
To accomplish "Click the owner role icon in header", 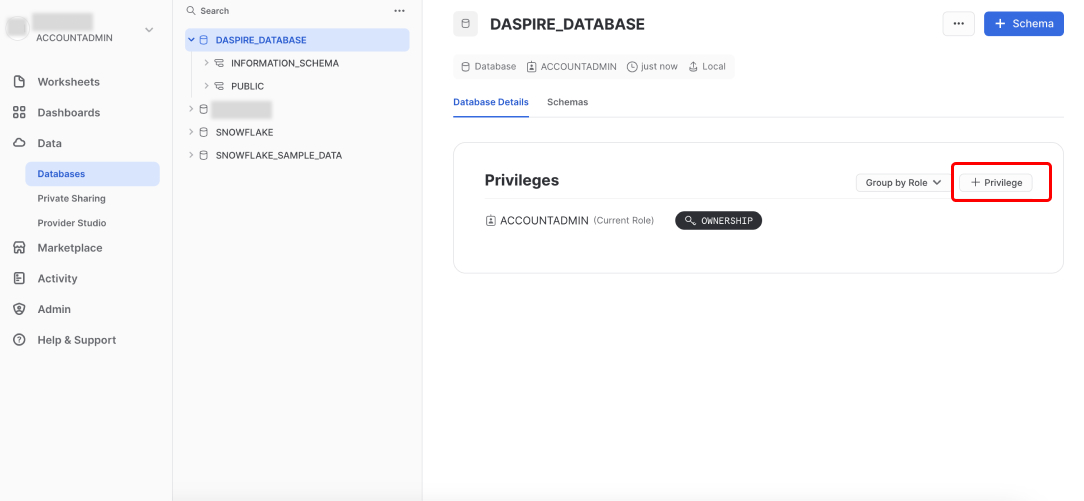I will [532, 66].
